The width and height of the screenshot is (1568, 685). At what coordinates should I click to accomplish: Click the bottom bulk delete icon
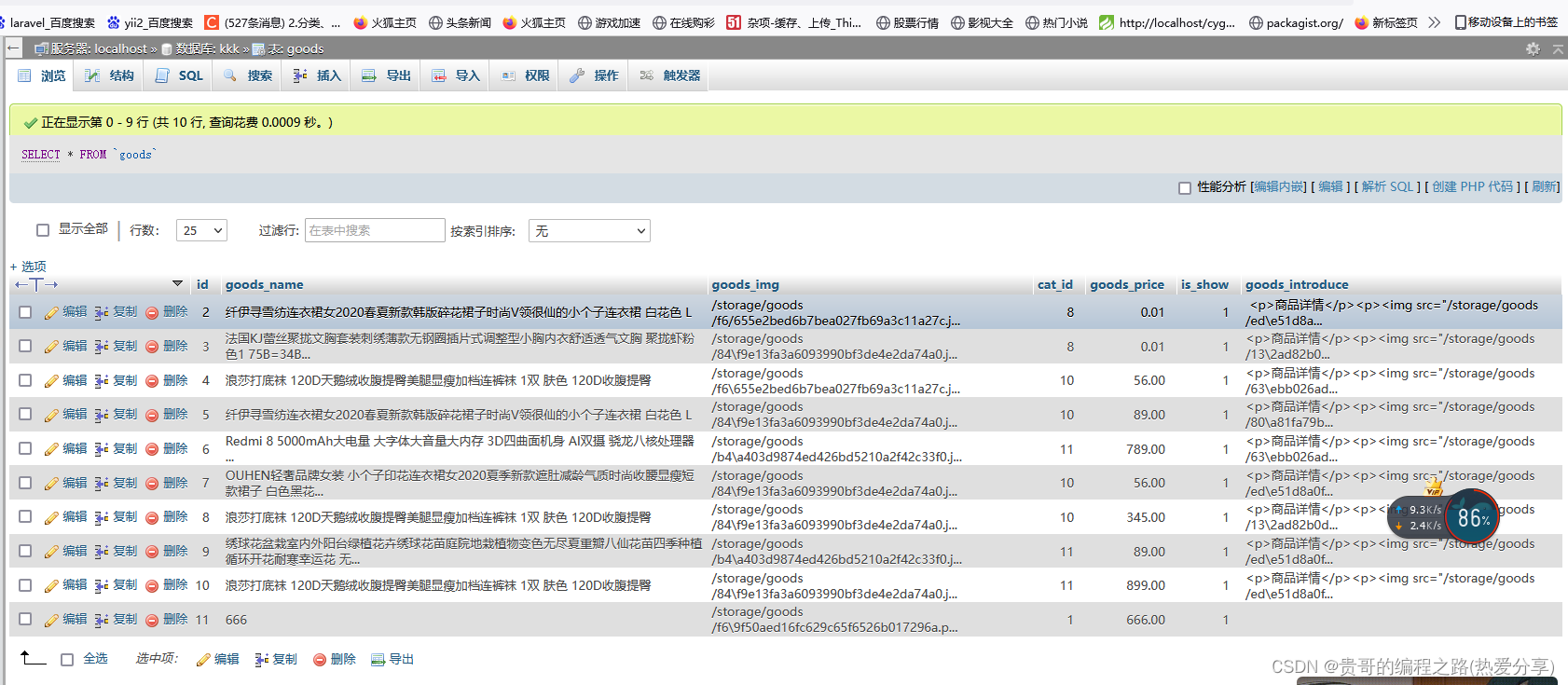[x=320, y=660]
